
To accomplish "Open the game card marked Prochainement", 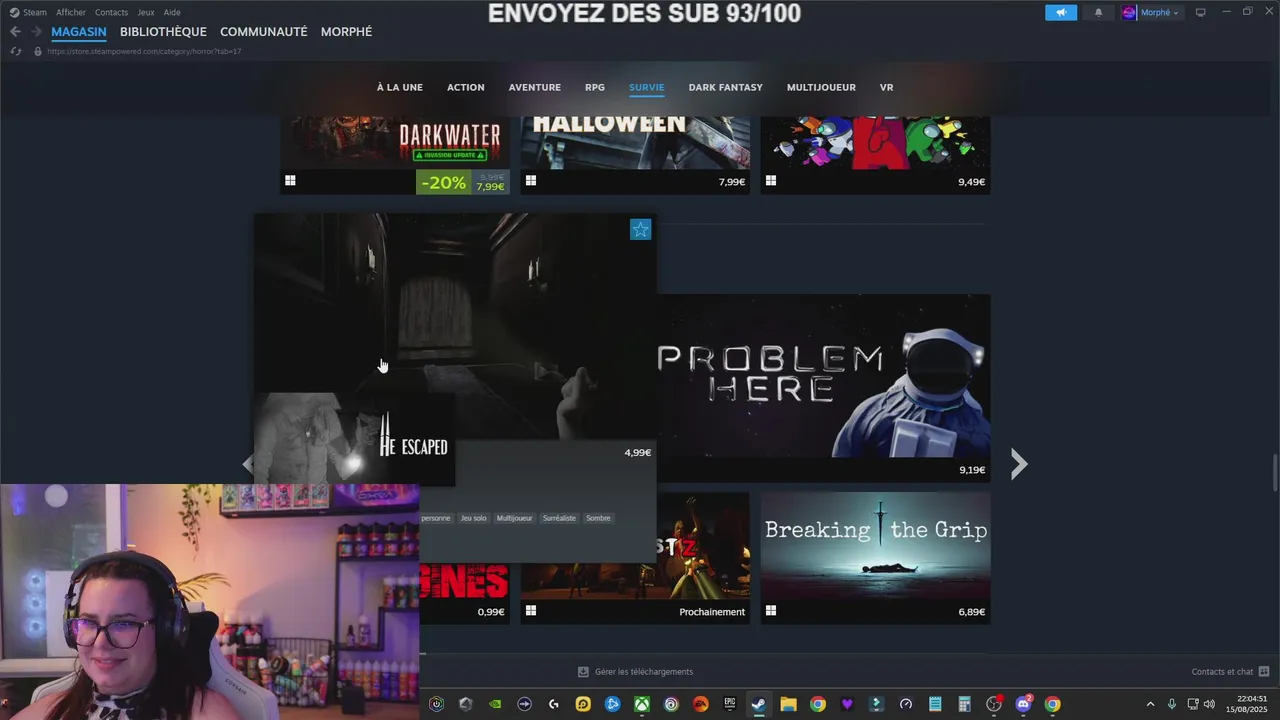I will [x=635, y=557].
